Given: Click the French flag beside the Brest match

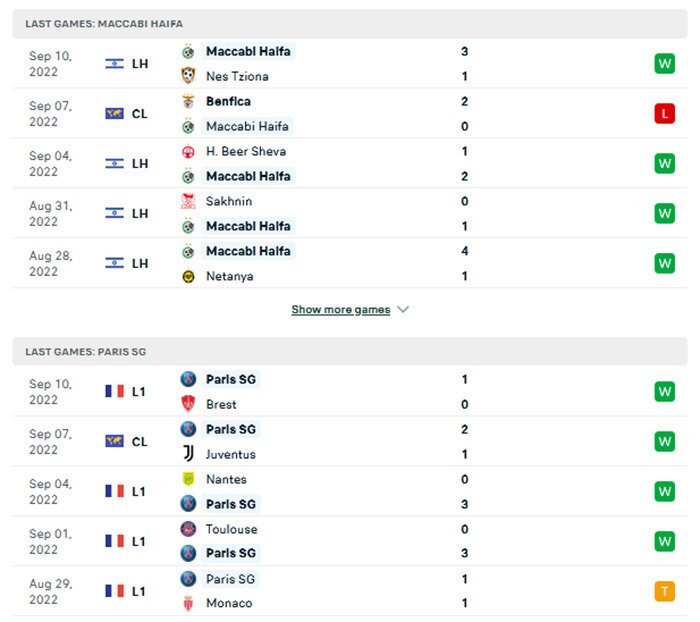Looking at the screenshot, I should [x=114, y=391].
